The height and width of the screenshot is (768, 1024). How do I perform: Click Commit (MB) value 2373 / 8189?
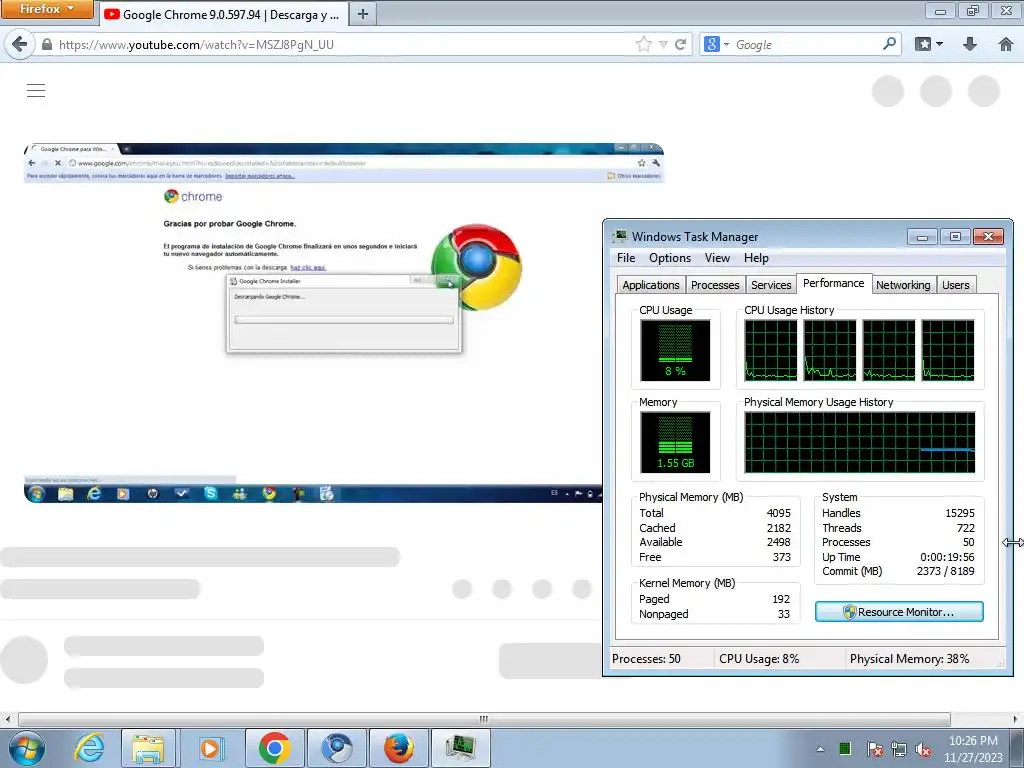945,571
